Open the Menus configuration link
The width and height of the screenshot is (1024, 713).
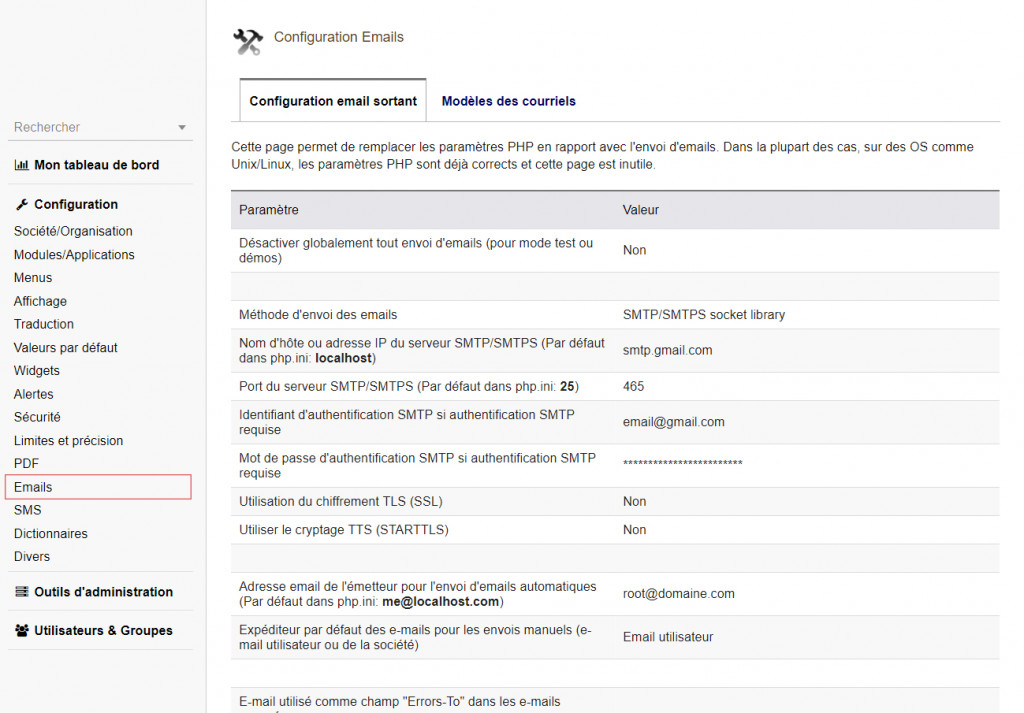33,278
